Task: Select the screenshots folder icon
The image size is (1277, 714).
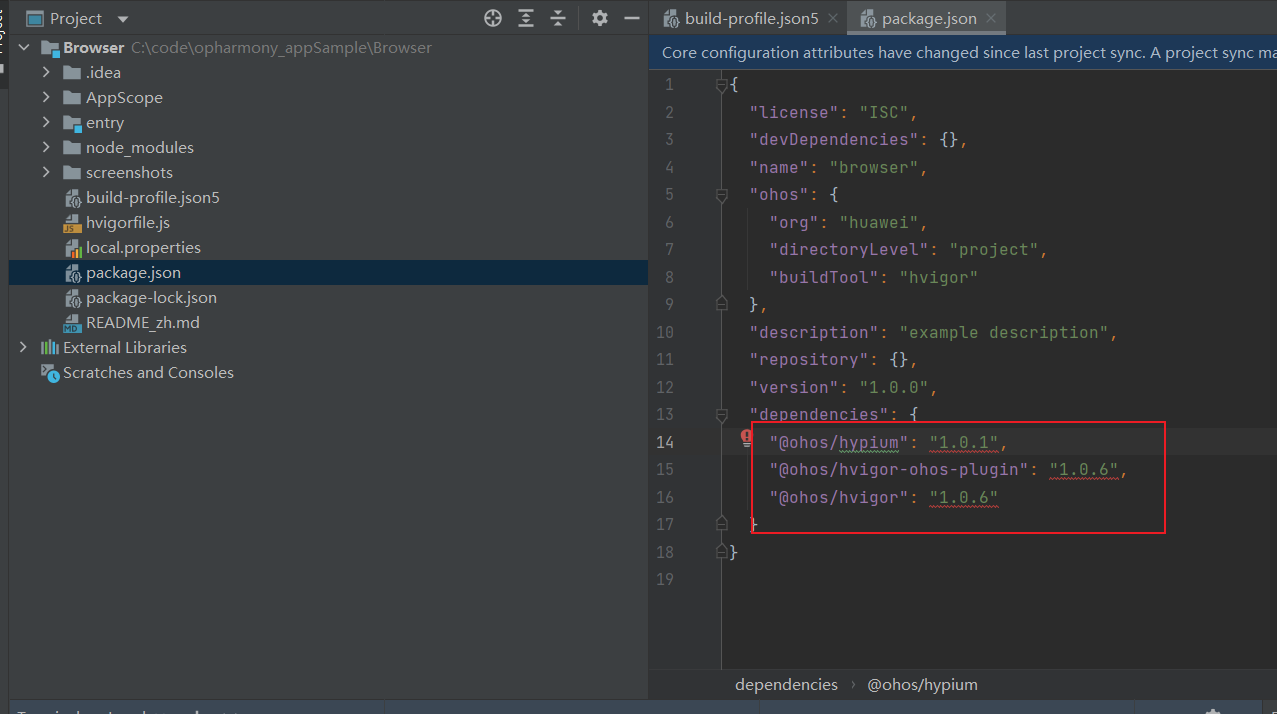Action: 71,172
